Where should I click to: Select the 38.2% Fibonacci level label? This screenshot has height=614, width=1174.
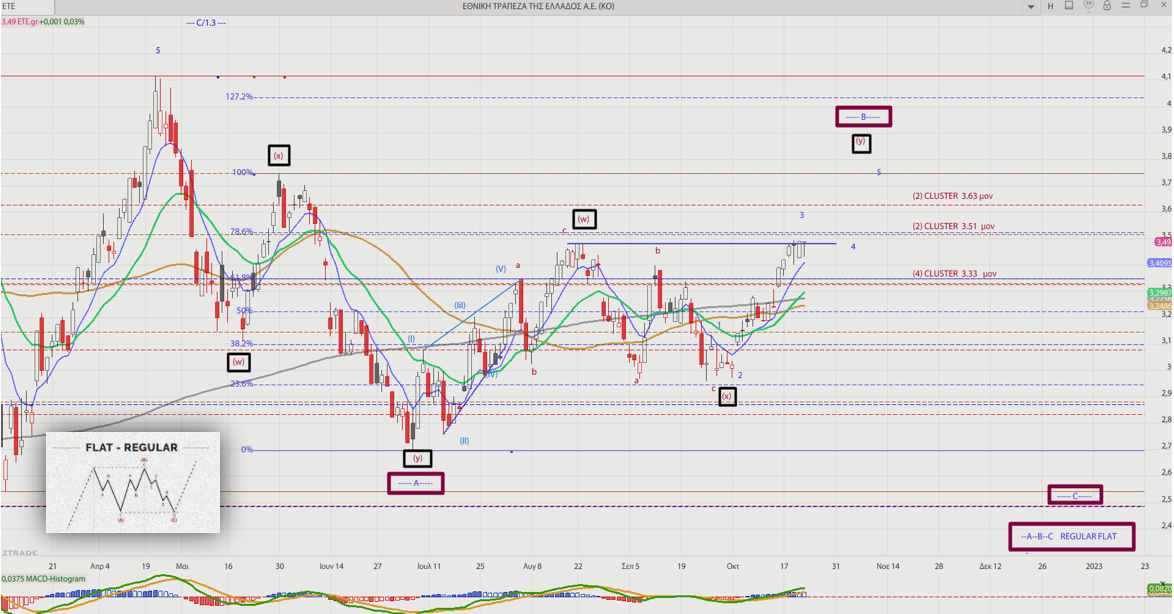[x=242, y=344]
